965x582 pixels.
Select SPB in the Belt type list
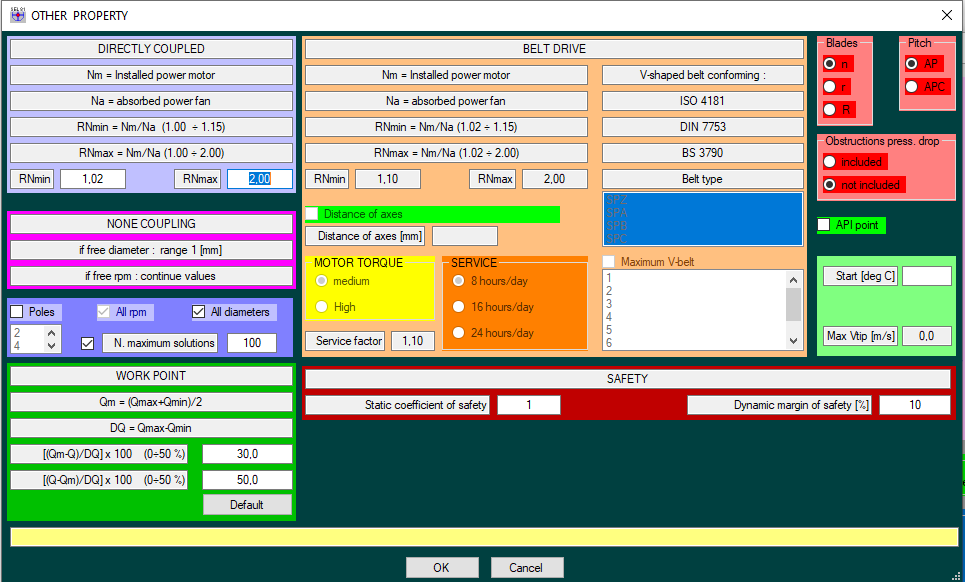tap(617, 226)
